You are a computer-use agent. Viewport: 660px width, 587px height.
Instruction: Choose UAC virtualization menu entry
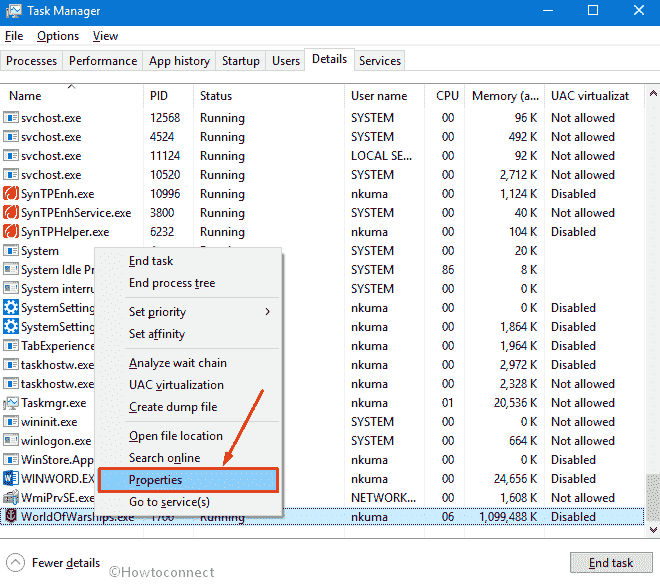click(x=189, y=385)
